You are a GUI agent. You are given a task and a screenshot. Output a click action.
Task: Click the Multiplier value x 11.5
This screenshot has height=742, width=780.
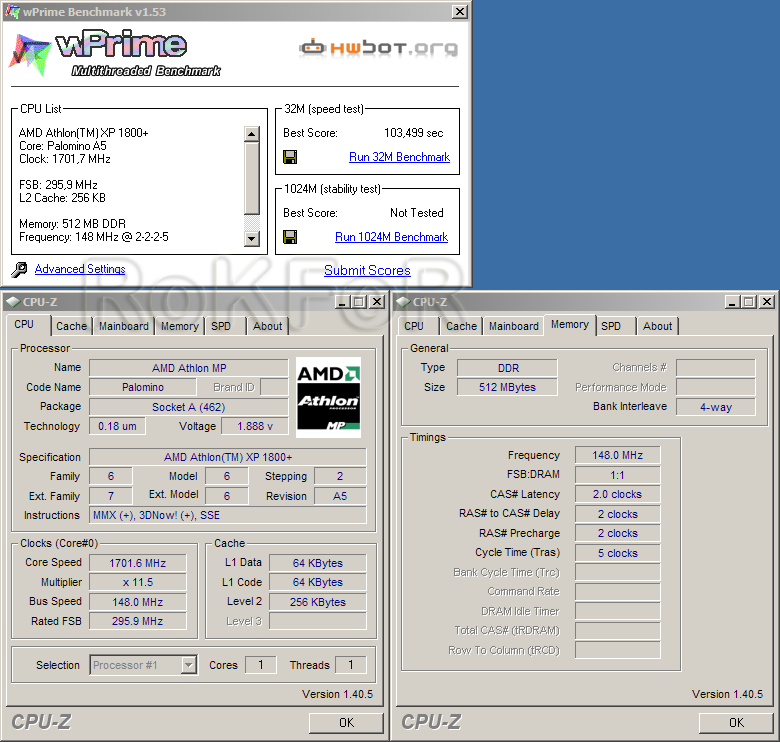pyautogui.click(x=138, y=582)
